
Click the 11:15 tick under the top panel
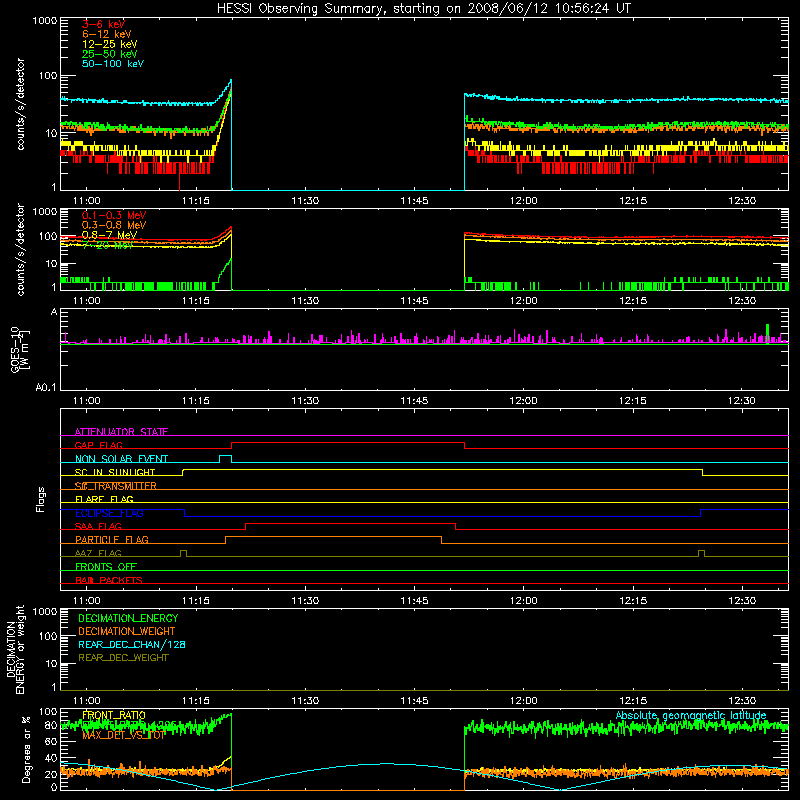pyautogui.click(x=196, y=201)
